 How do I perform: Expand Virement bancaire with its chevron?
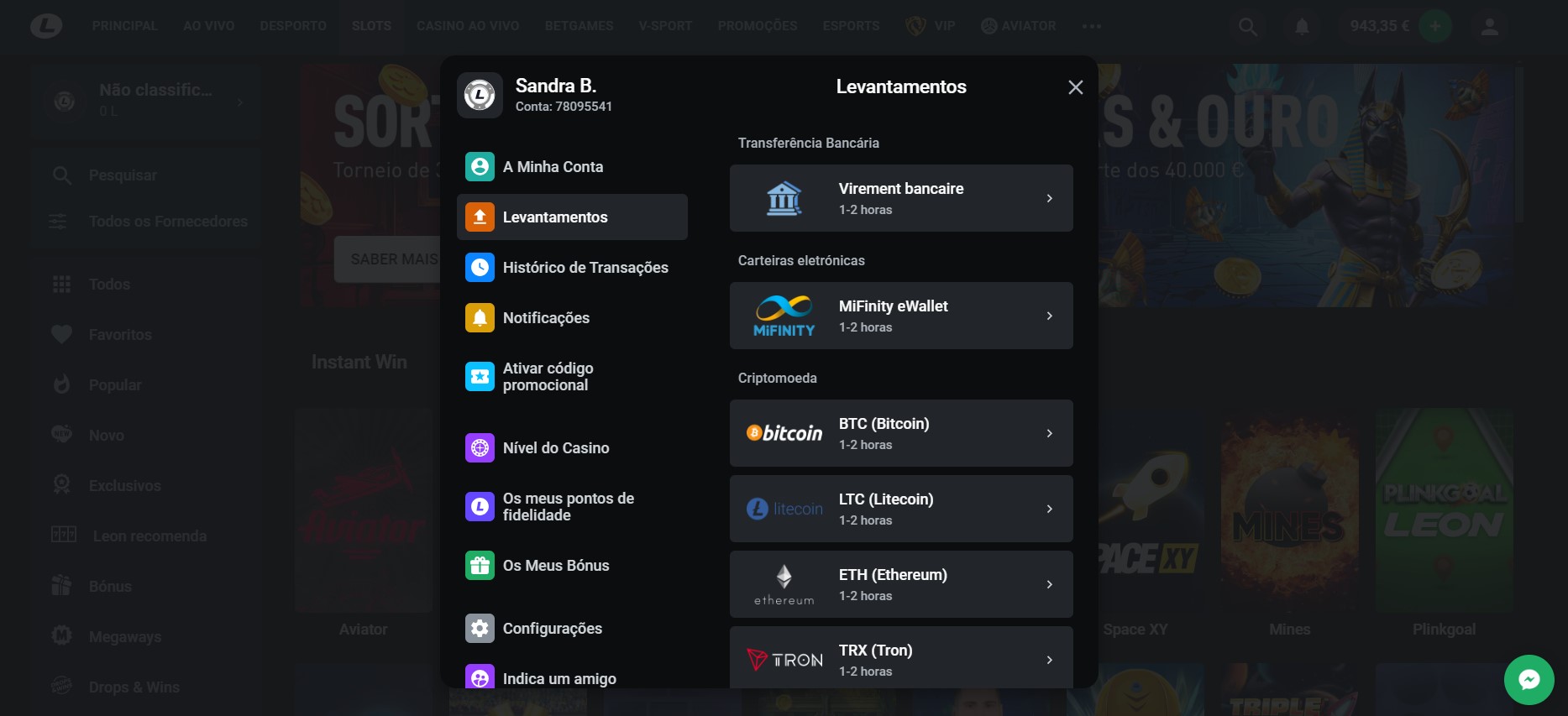tap(1049, 198)
